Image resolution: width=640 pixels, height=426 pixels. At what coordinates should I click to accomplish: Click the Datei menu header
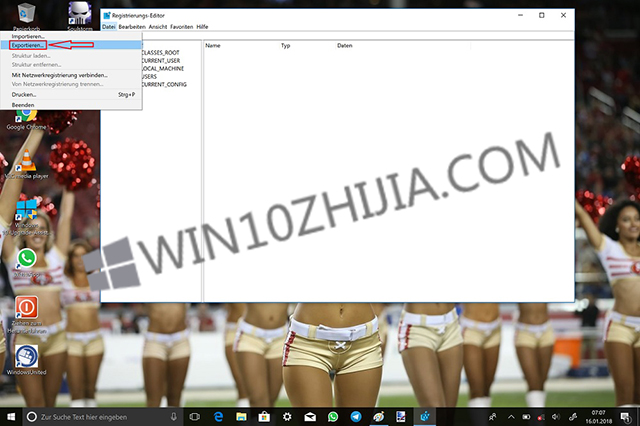point(109,27)
